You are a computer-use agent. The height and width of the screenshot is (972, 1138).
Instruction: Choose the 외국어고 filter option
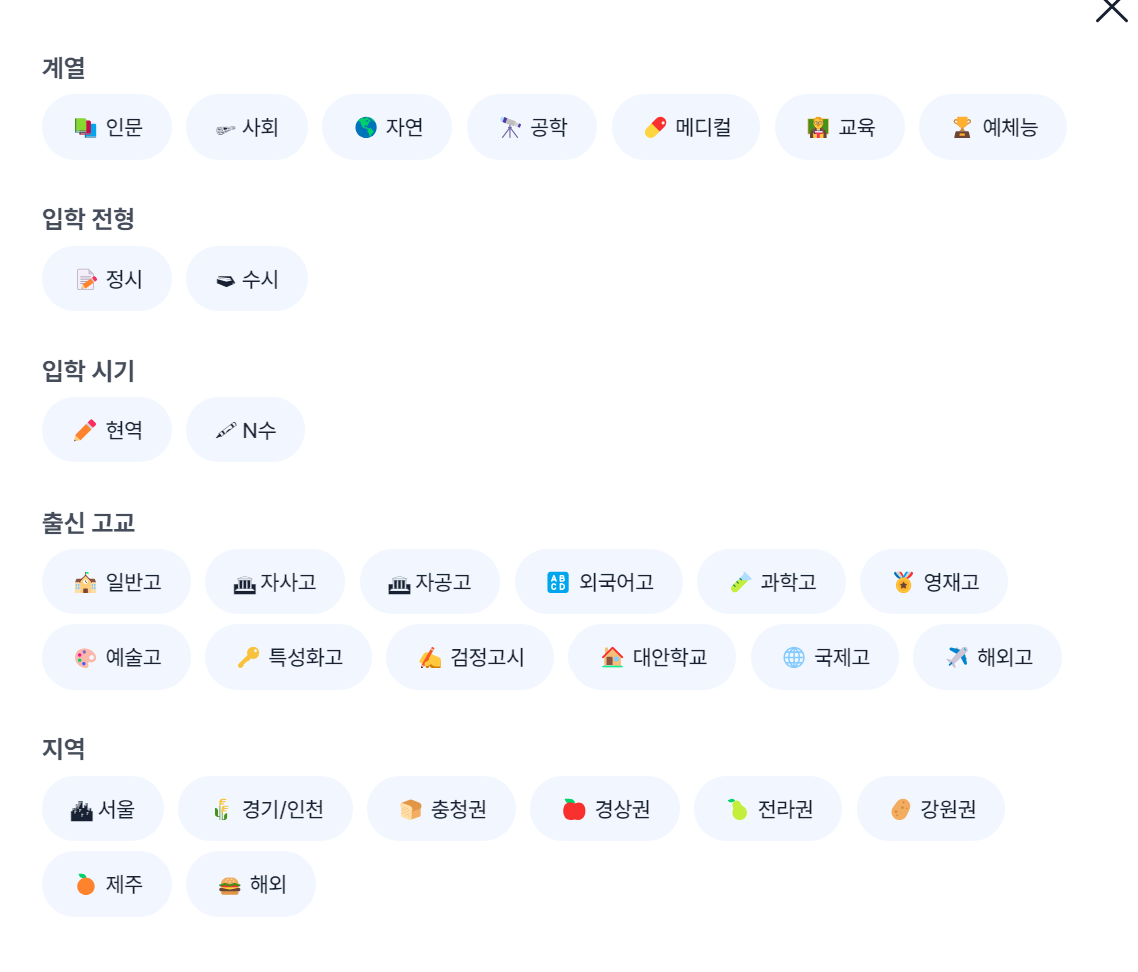point(599,582)
